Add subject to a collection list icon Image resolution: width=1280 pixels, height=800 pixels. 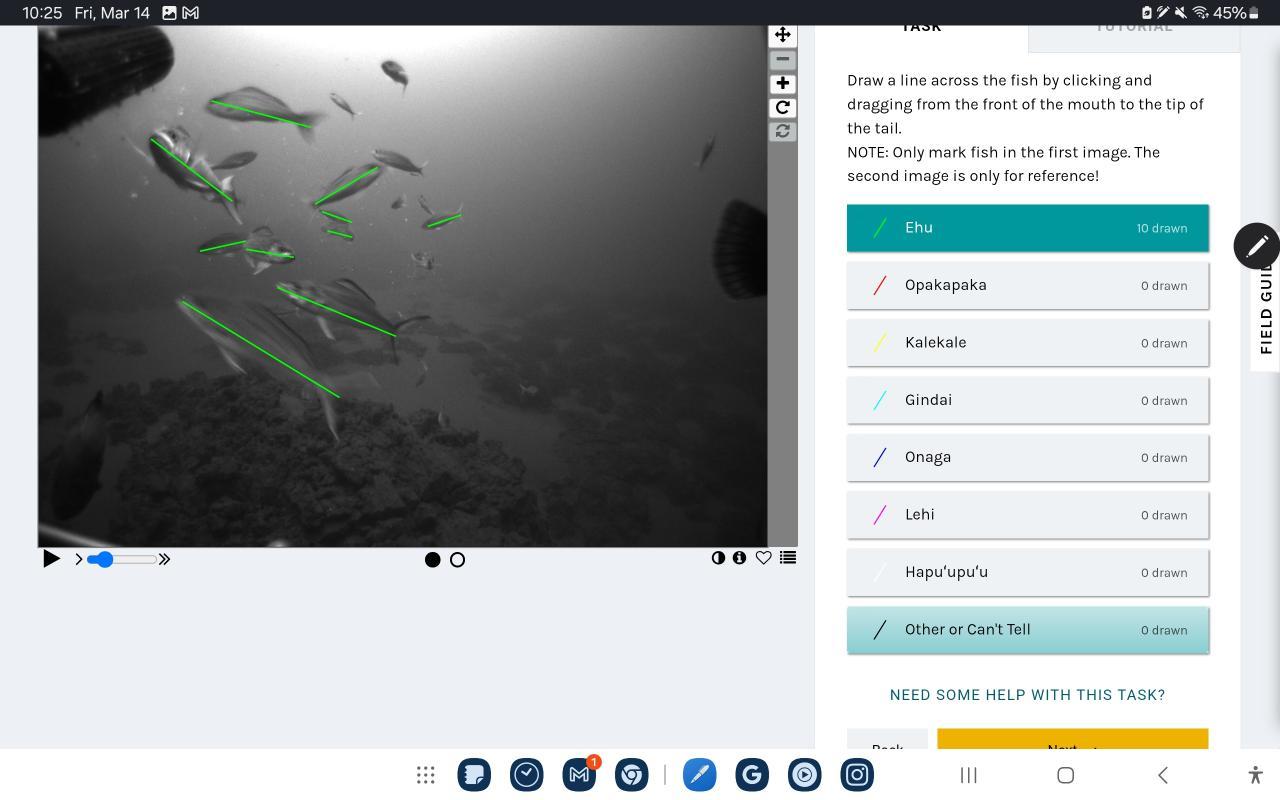pos(788,558)
